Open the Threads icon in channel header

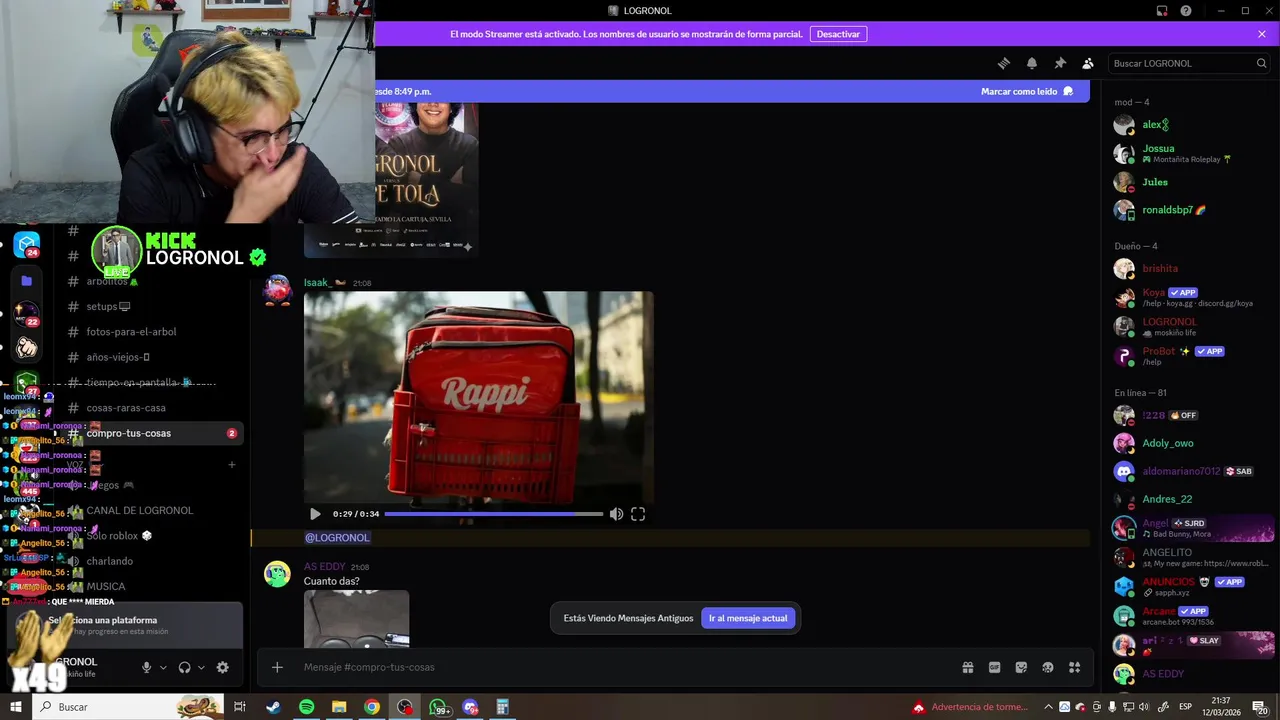[x=1003, y=63]
